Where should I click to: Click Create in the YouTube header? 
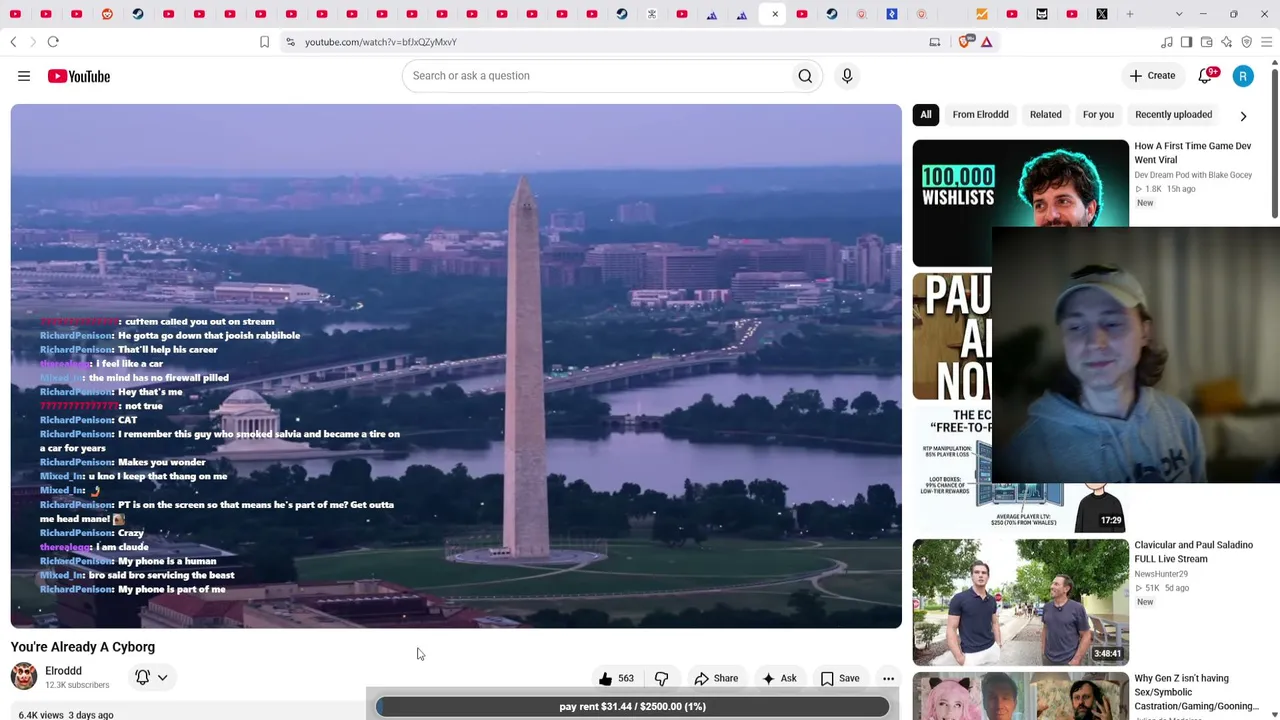[x=1153, y=76]
